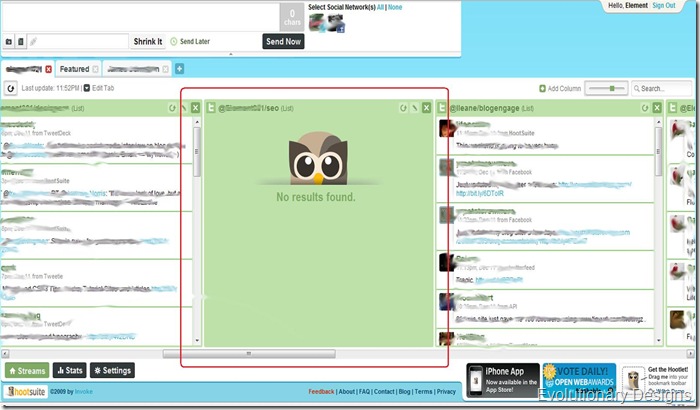Click blogengage column scrollbar down arrow

pos(658,341)
